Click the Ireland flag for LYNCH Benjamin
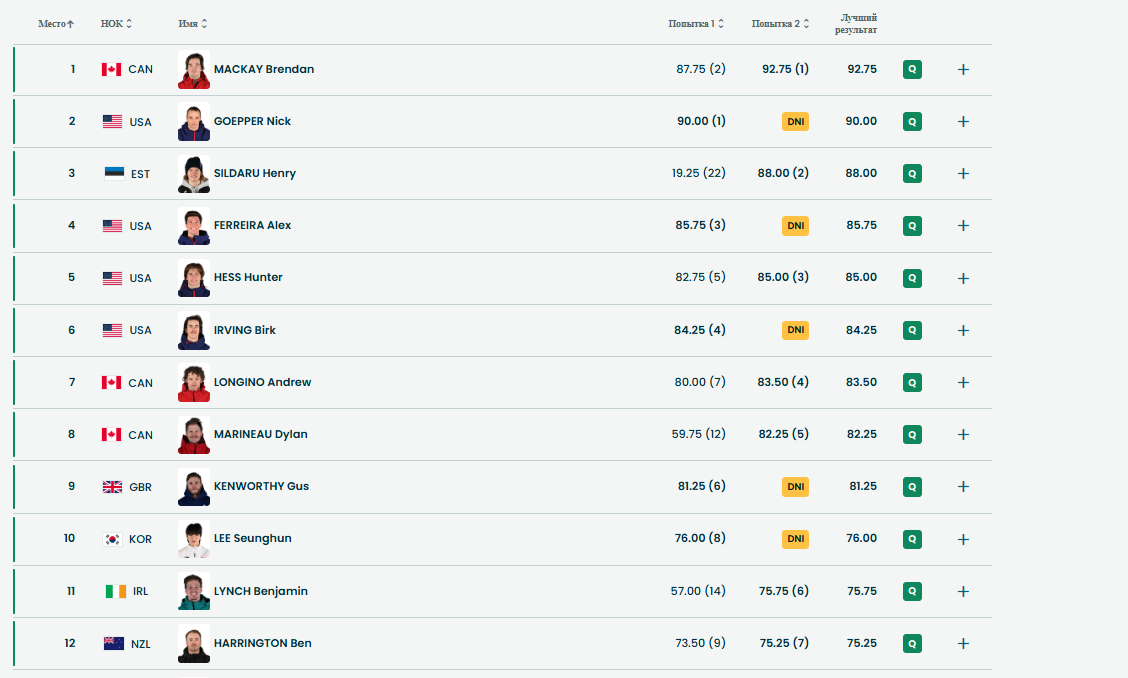This screenshot has width=1128, height=678. pos(116,591)
